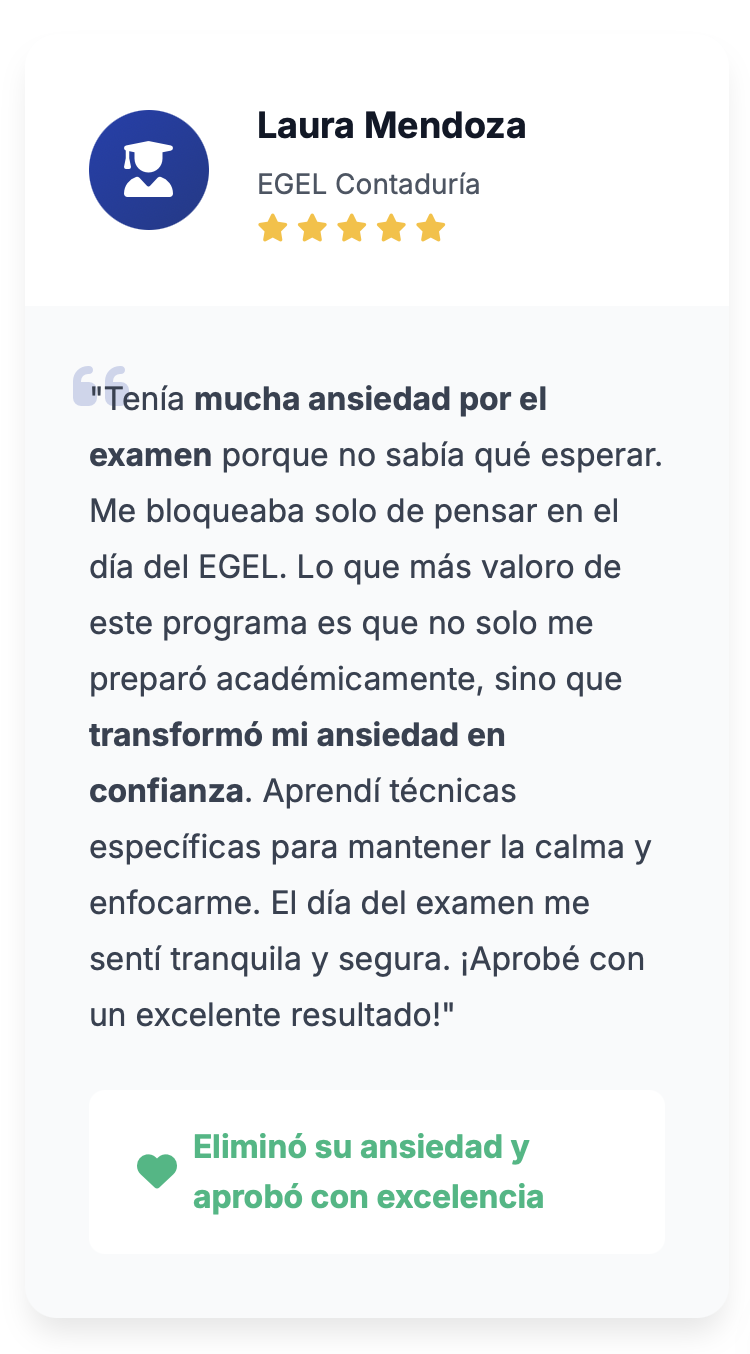
Task: Click bold text "mucha ansiedad por el"
Action: [370, 400]
